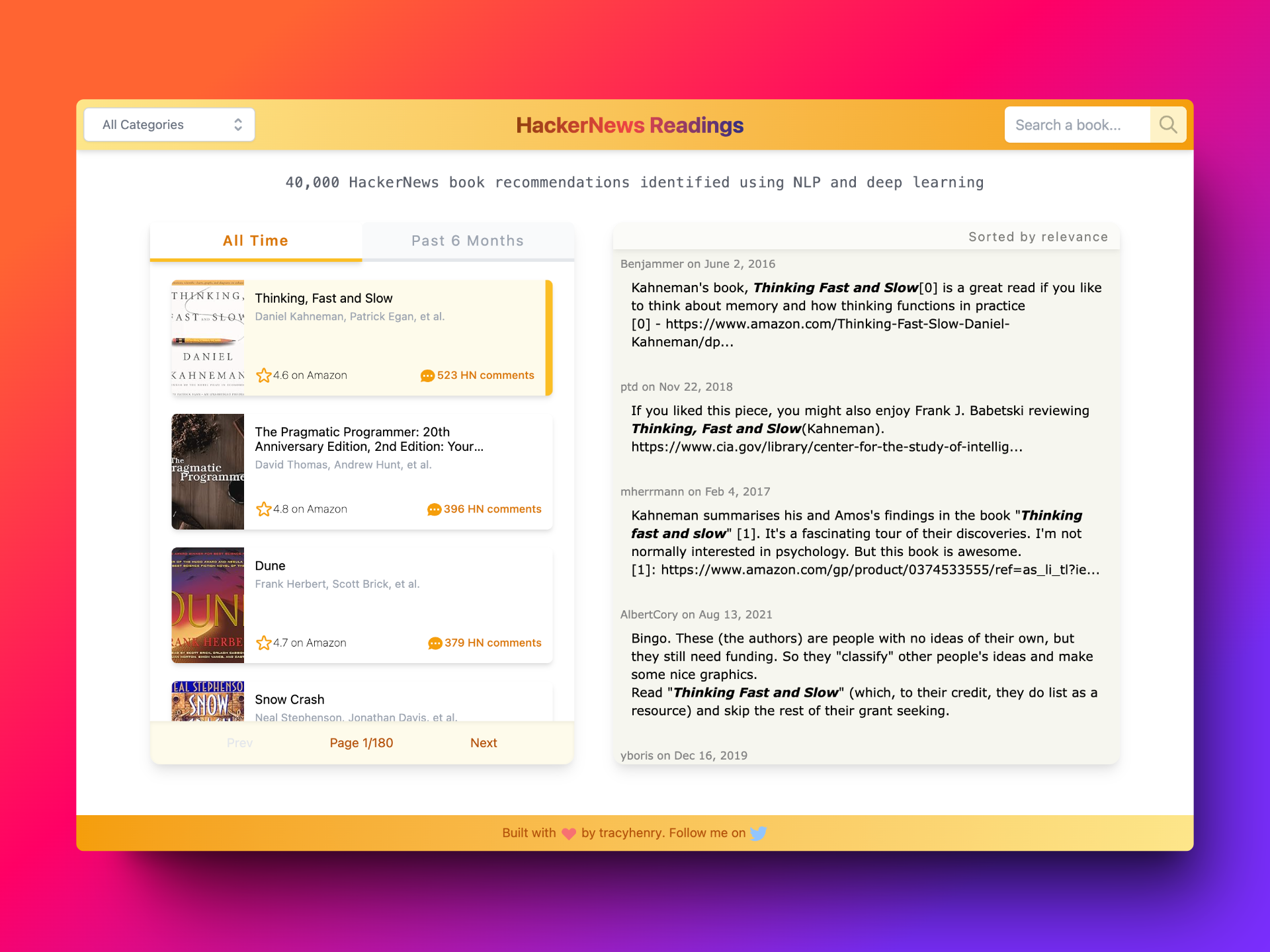Open the 396 HN comments link
The width and height of the screenshot is (1270, 952).
coord(492,509)
